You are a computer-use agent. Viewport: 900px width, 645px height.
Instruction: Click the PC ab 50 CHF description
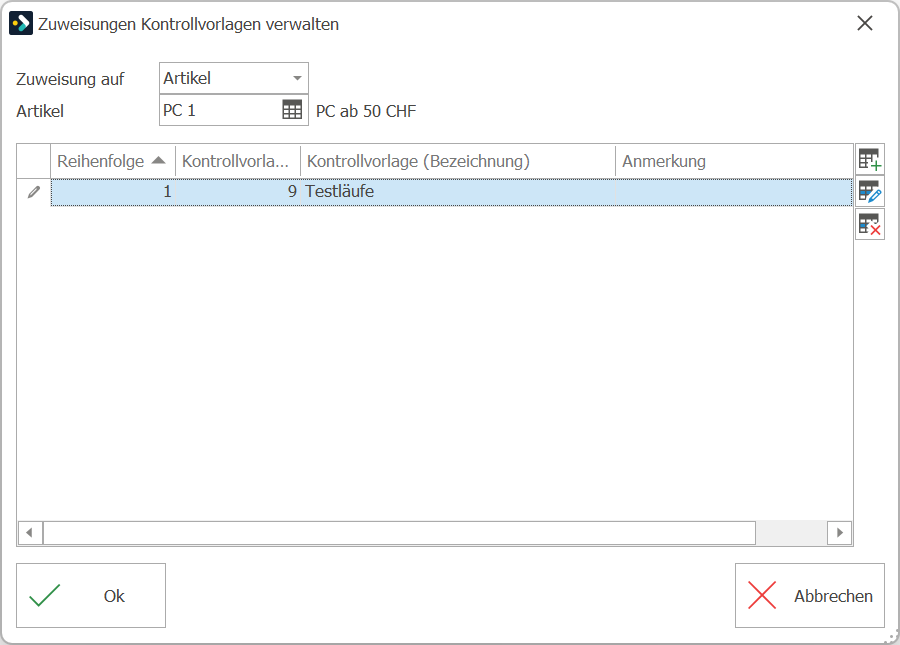tap(366, 111)
